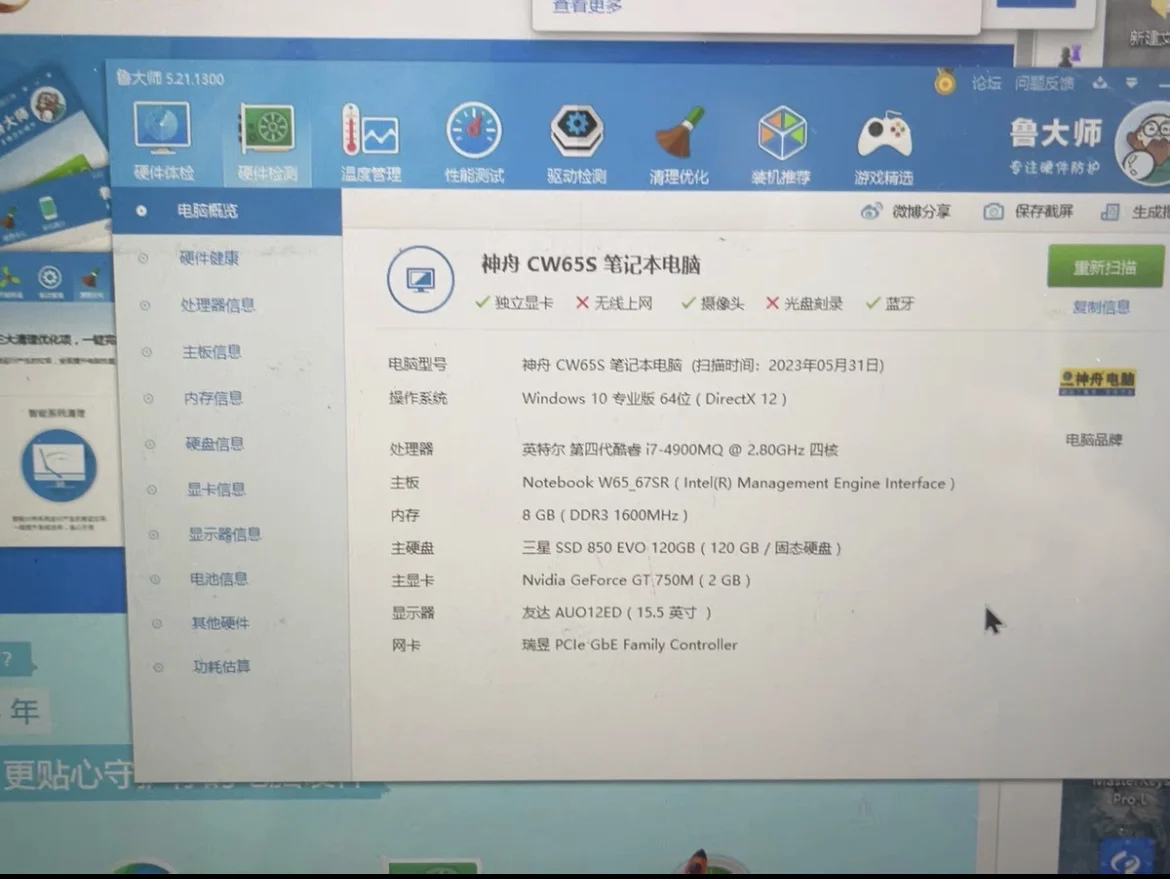Open the 论坛 forum link
1170x879 pixels.
[x=986, y=83]
